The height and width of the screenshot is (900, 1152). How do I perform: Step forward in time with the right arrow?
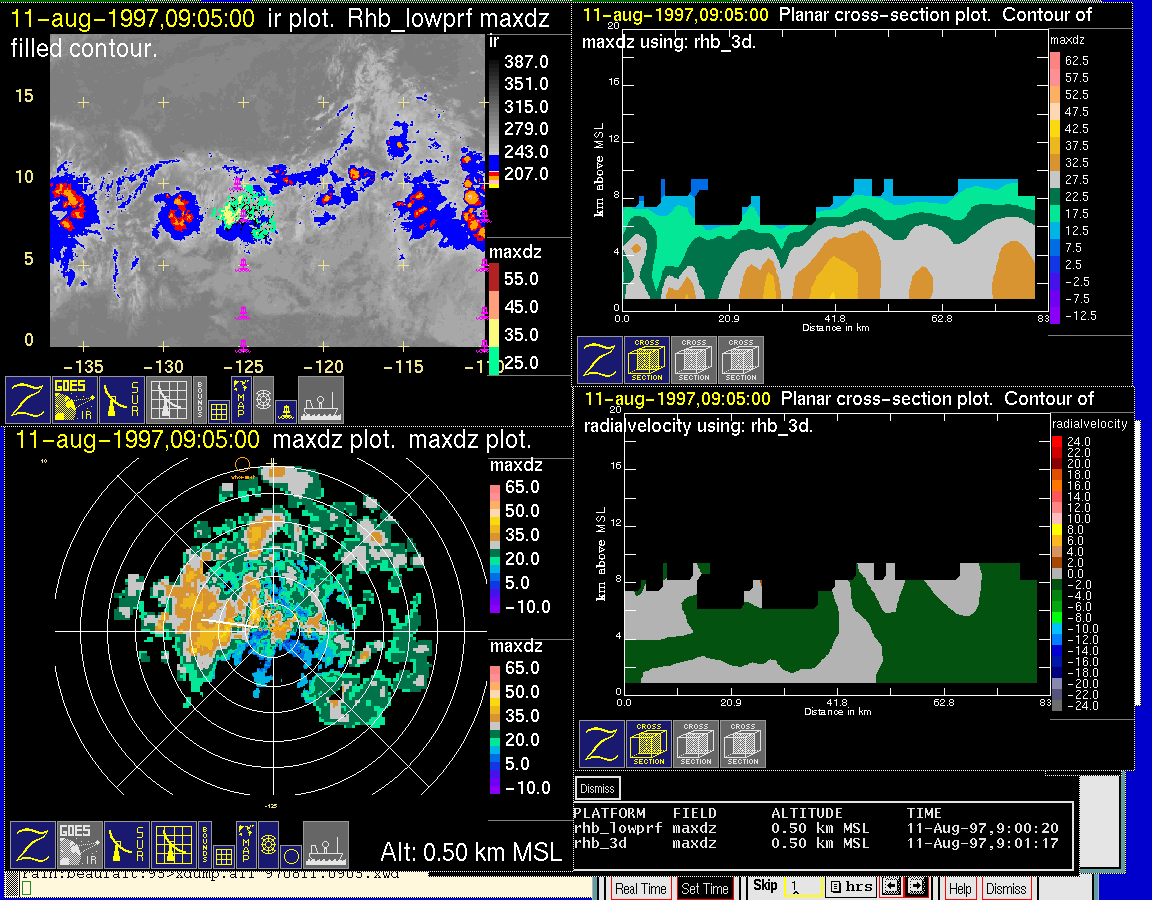click(916, 887)
